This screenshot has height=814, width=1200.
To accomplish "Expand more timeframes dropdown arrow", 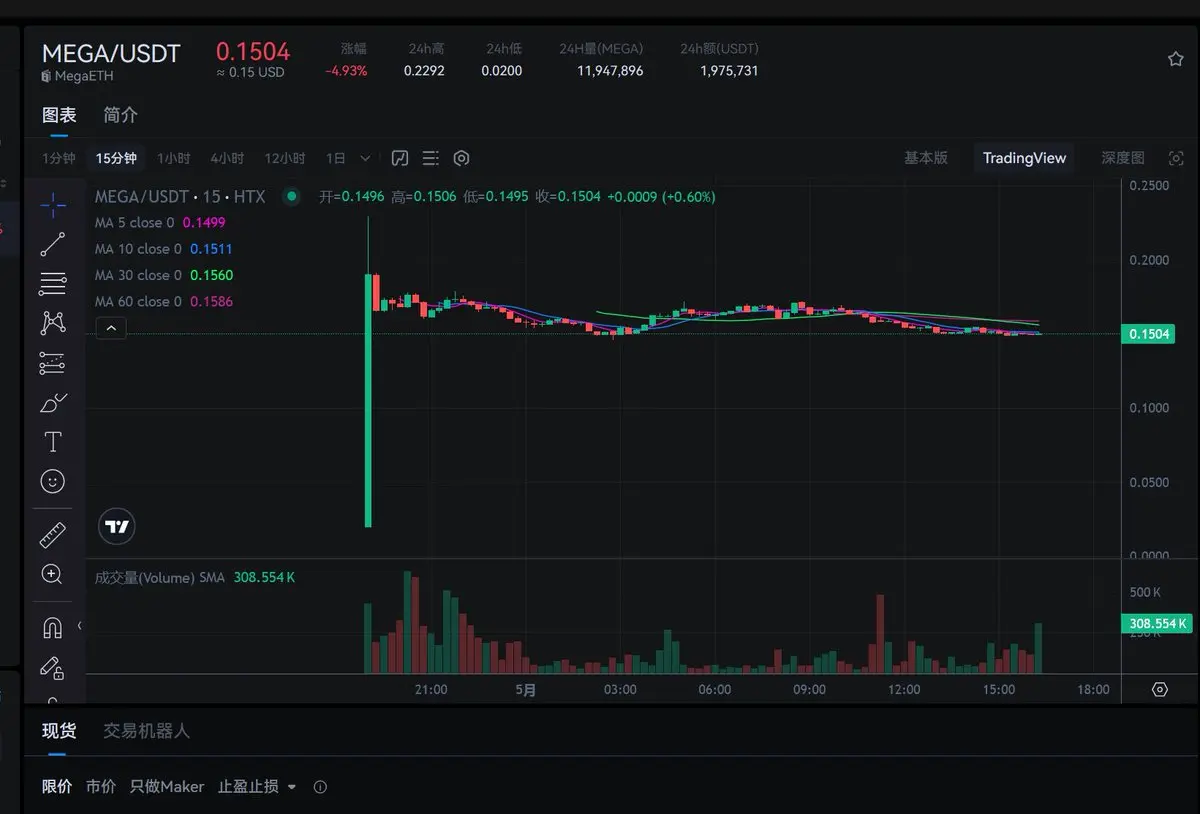I will pos(365,158).
